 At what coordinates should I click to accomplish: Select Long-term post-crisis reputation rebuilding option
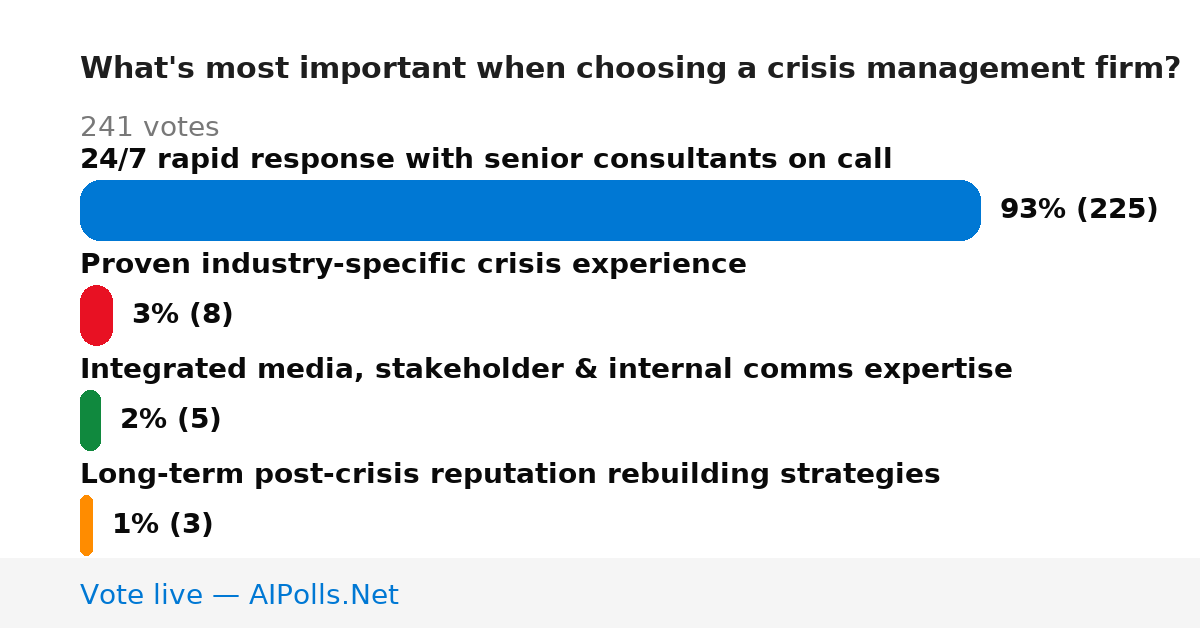click(510, 474)
